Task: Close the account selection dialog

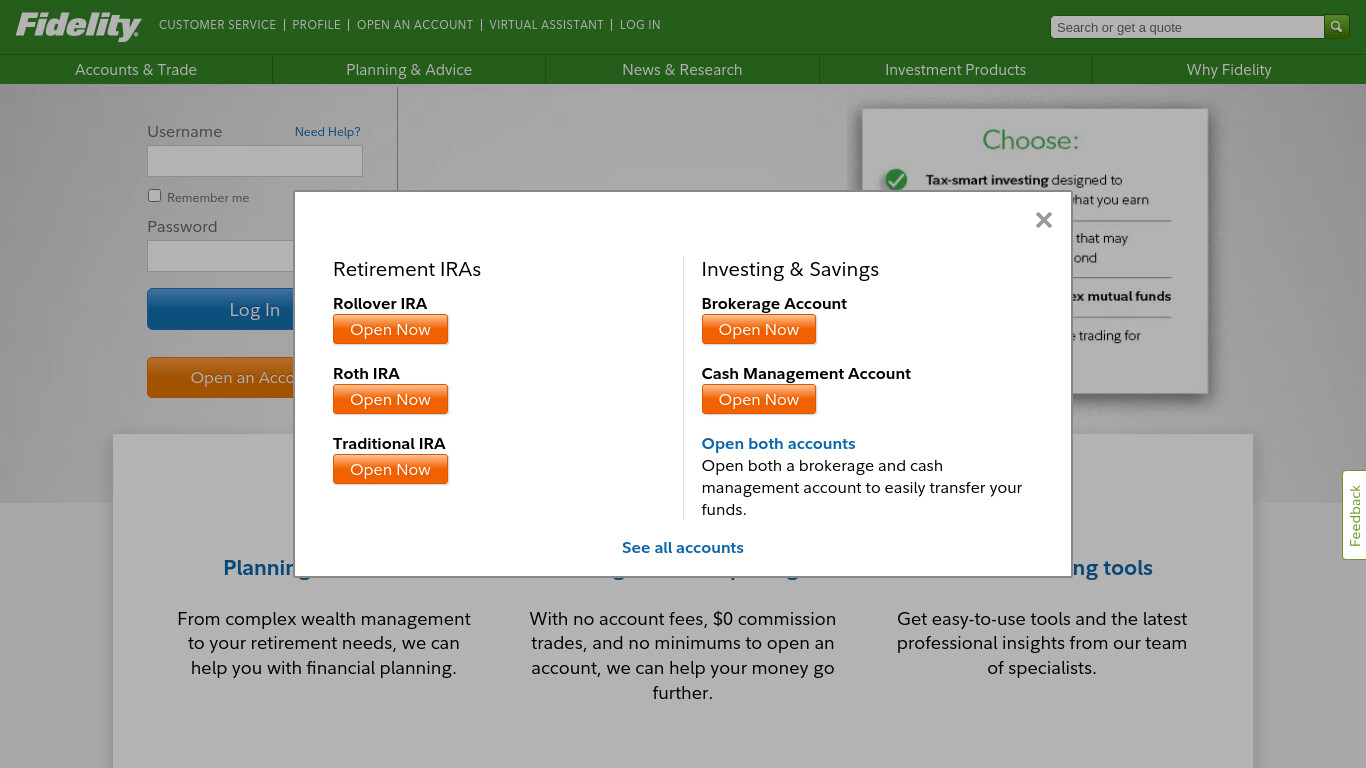Action: click(1044, 220)
